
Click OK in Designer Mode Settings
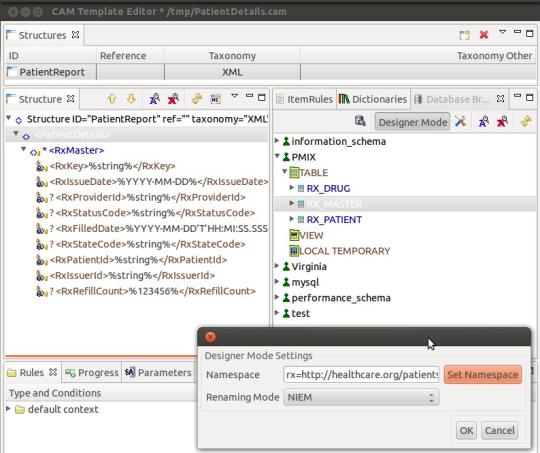click(466, 430)
